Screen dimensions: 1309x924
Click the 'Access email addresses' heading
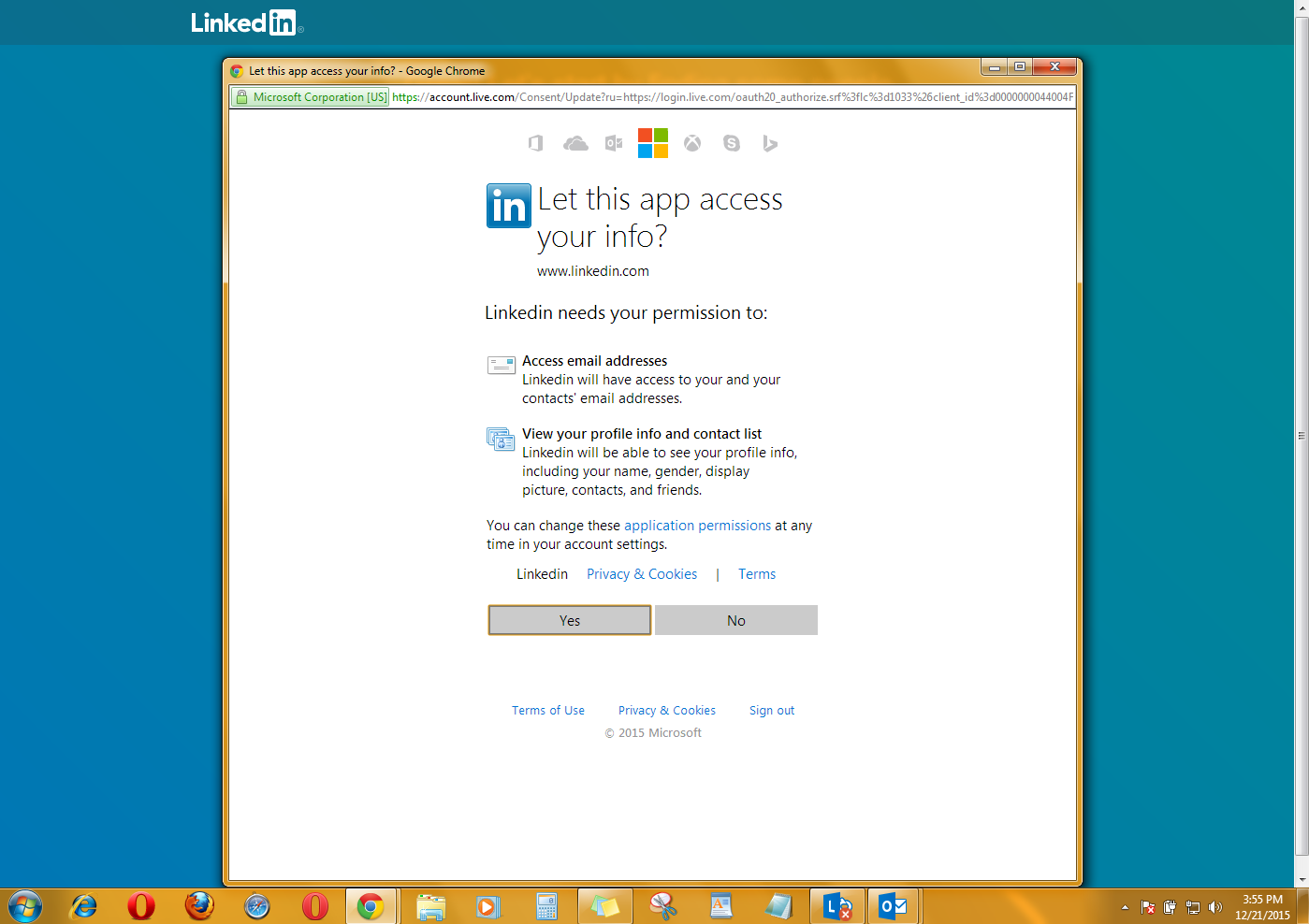pos(595,361)
